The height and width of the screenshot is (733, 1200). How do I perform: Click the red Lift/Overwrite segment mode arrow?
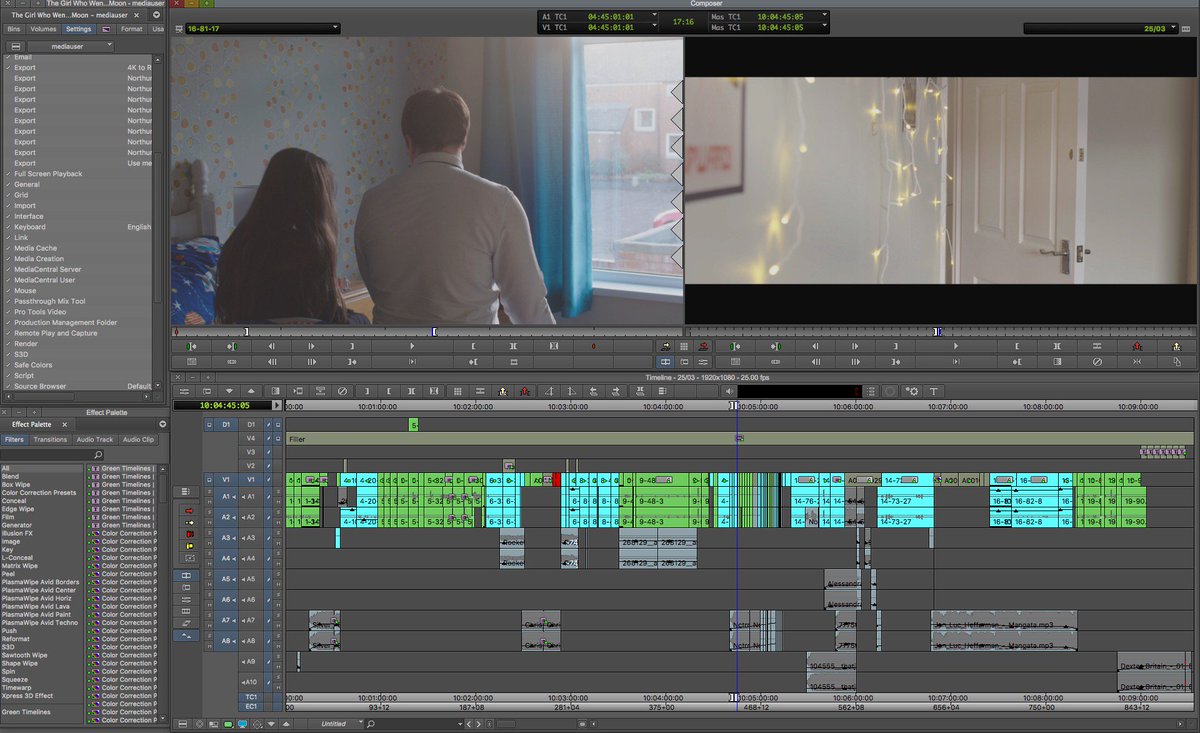190,509
